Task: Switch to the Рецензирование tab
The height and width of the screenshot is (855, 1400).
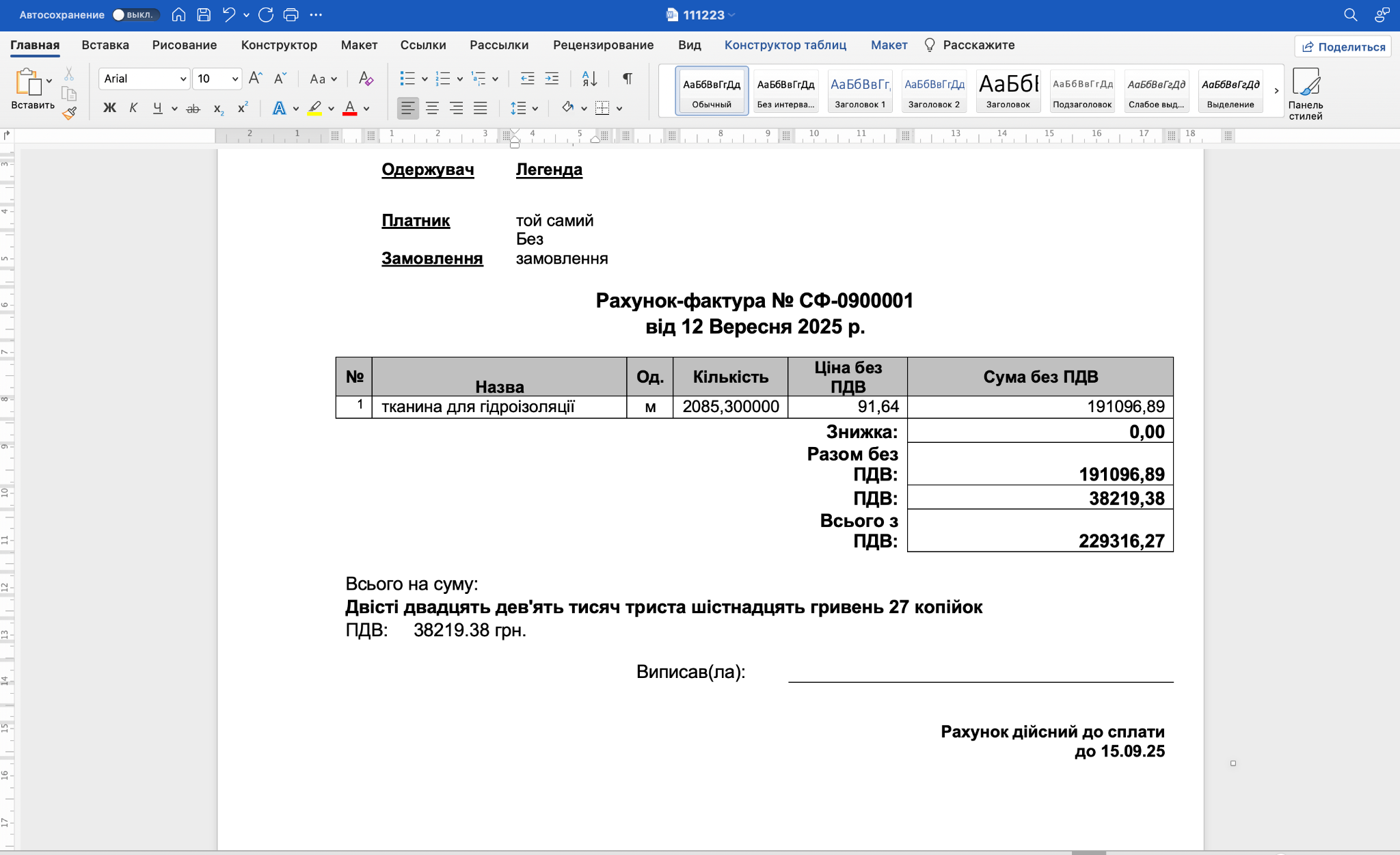Action: 603,45
